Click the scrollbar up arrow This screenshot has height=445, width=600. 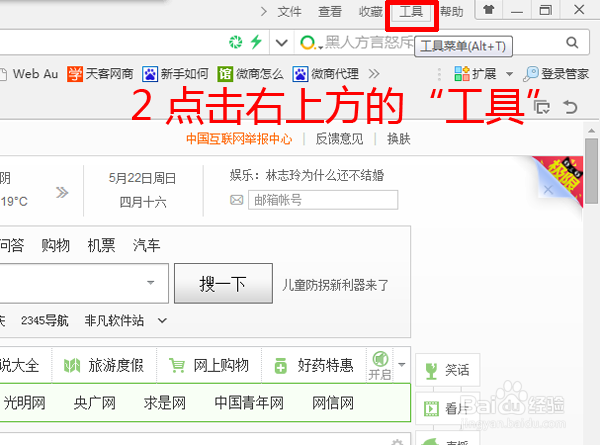(592, 131)
